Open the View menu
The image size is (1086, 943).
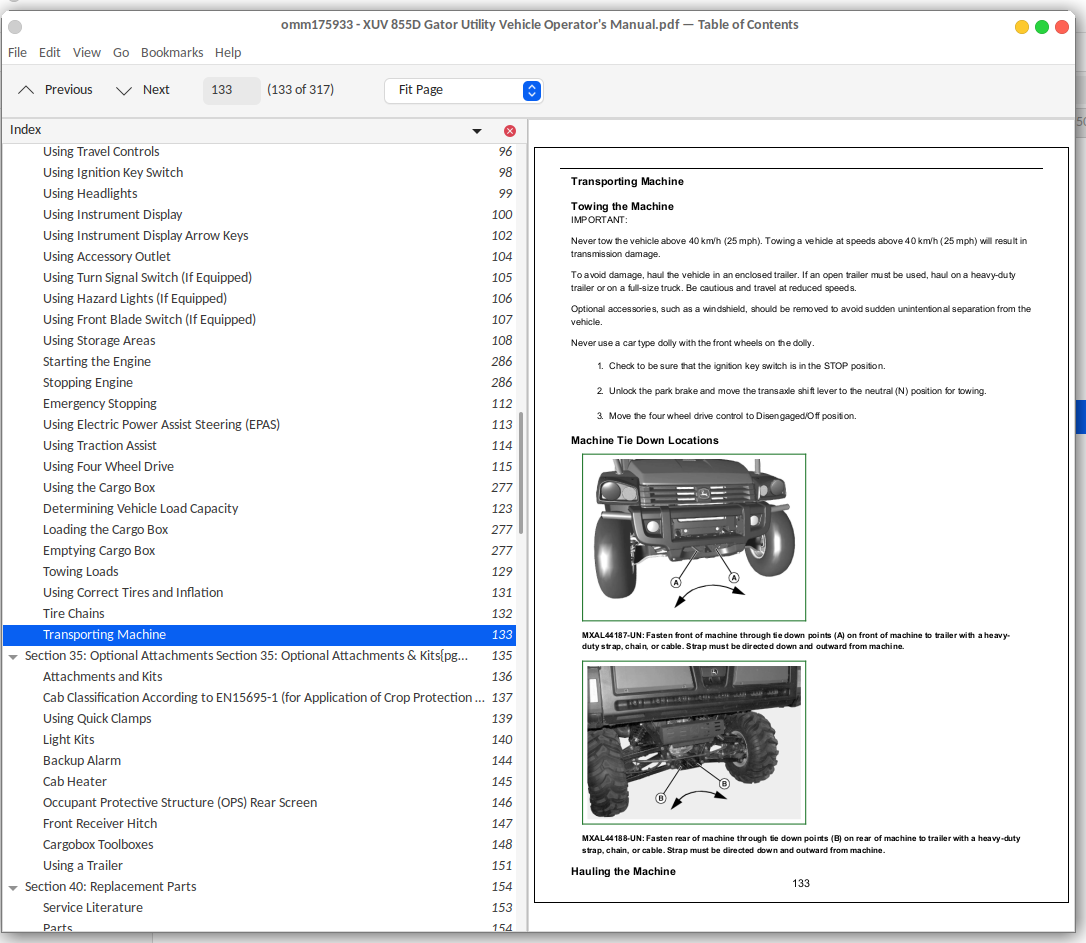(x=87, y=52)
